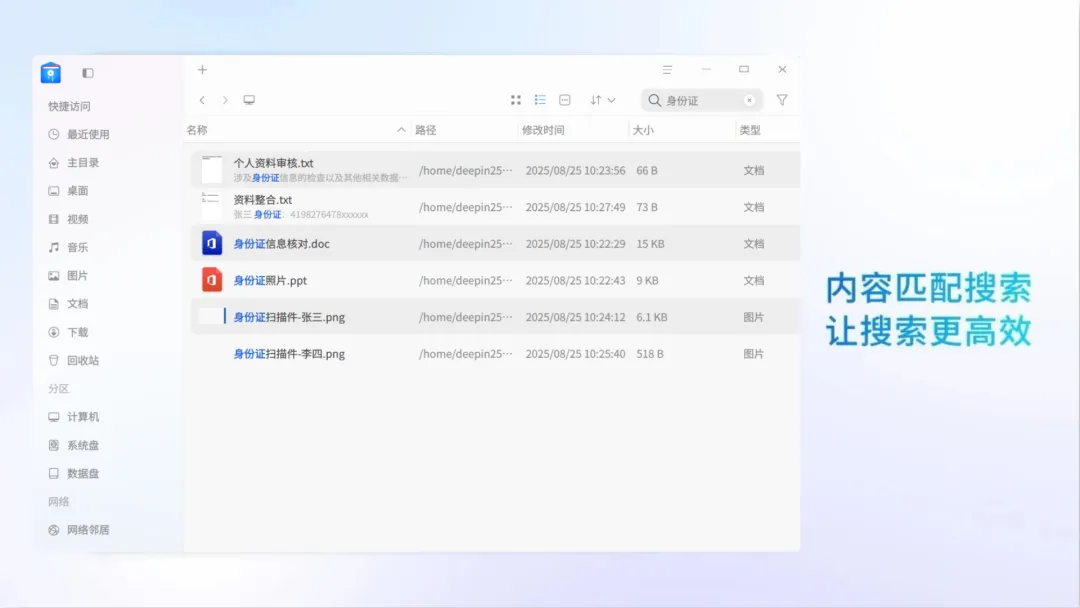Image resolution: width=1080 pixels, height=608 pixels.
Task: Switch to tree view mode
Action: tap(565, 100)
